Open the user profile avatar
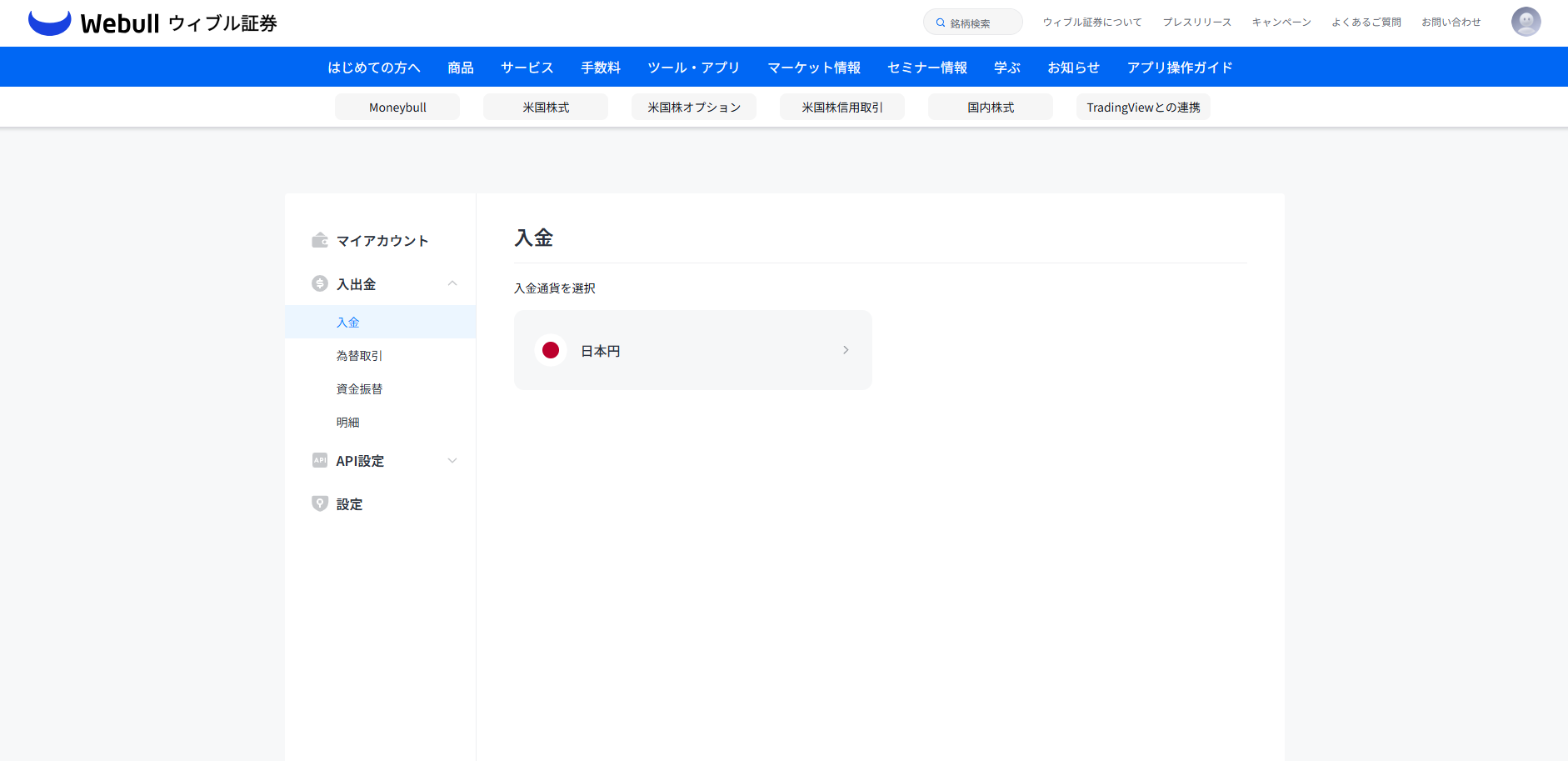1568x761 pixels. coord(1526,22)
